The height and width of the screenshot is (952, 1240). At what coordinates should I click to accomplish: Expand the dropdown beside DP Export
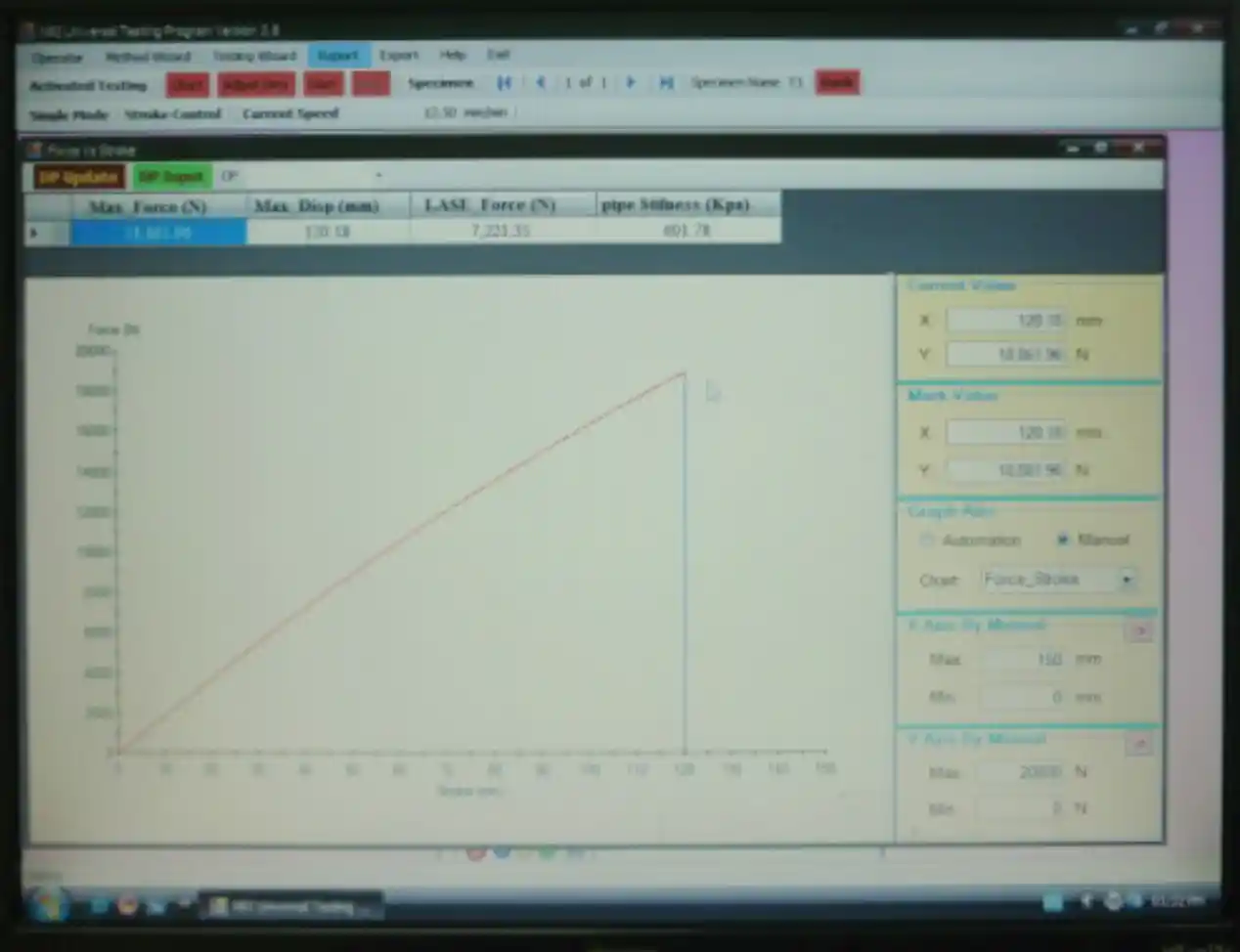(378, 176)
